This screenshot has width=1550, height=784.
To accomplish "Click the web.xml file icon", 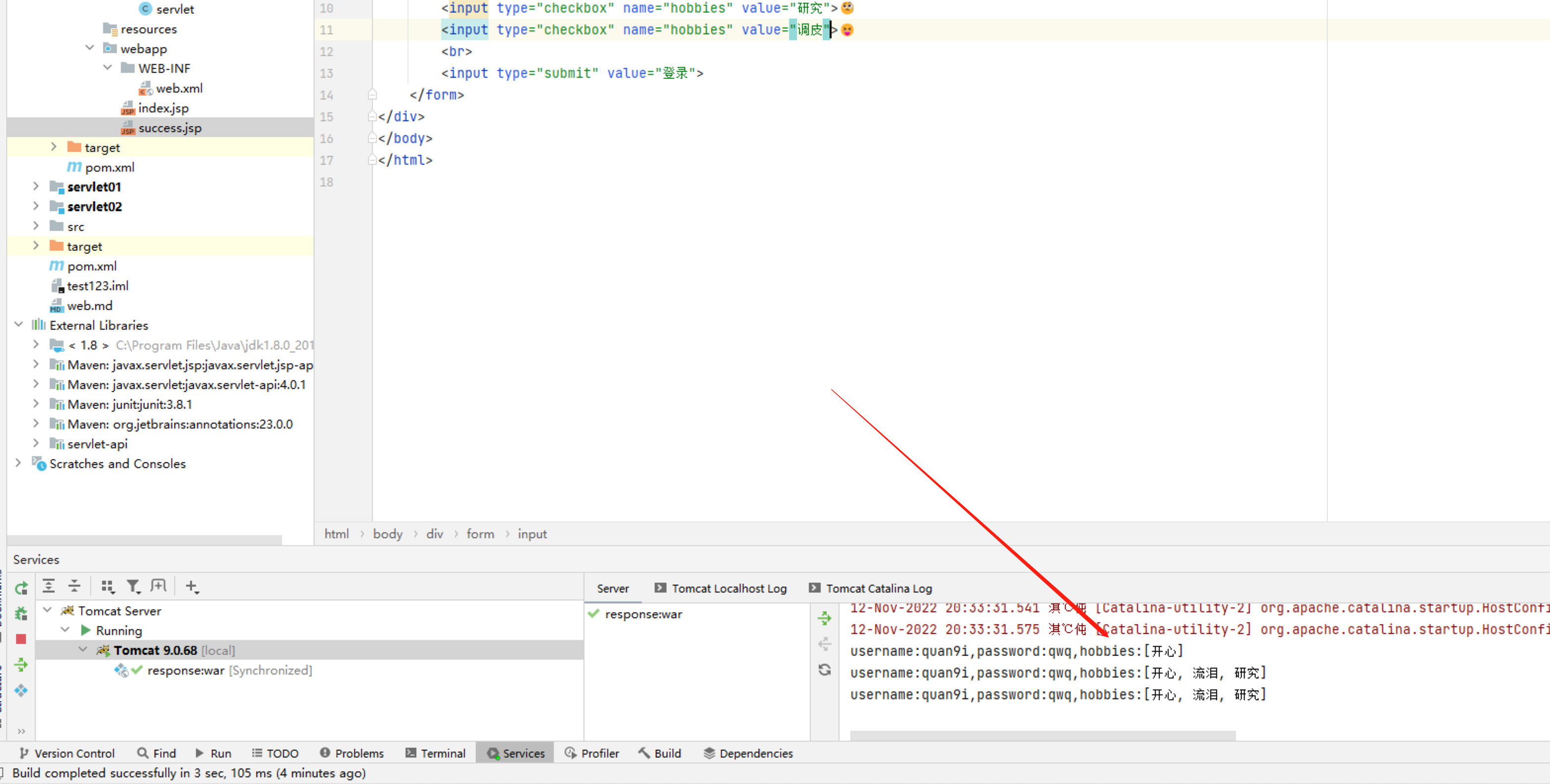I will (x=146, y=88).
